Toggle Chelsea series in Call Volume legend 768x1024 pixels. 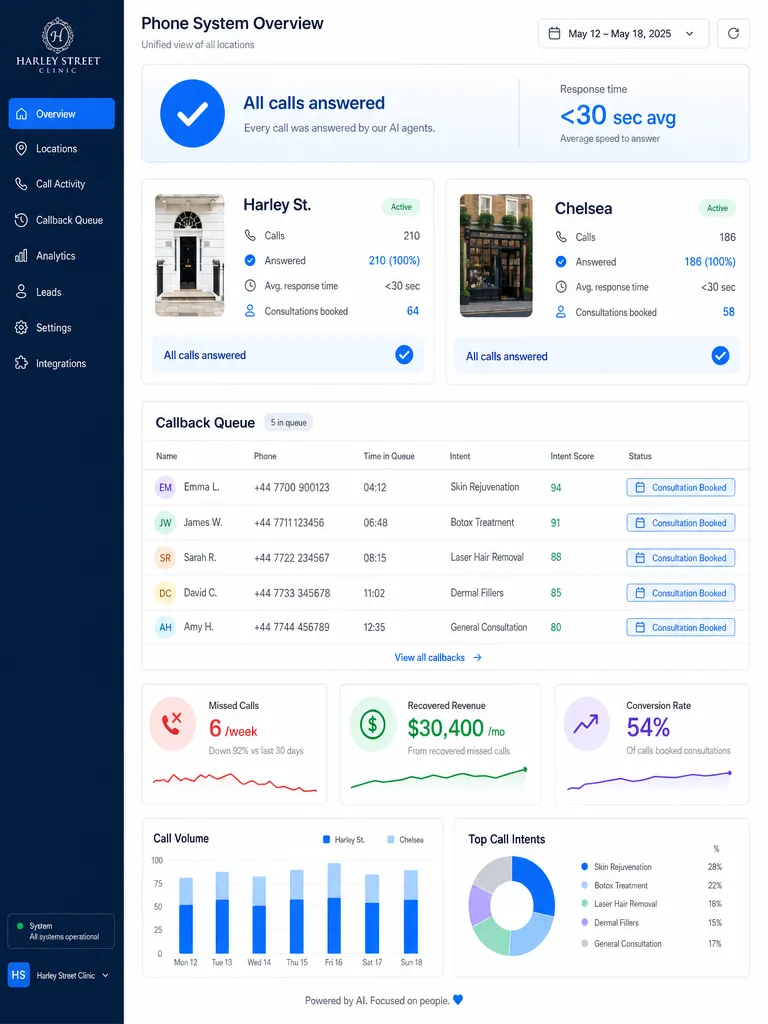pos(406,840)
